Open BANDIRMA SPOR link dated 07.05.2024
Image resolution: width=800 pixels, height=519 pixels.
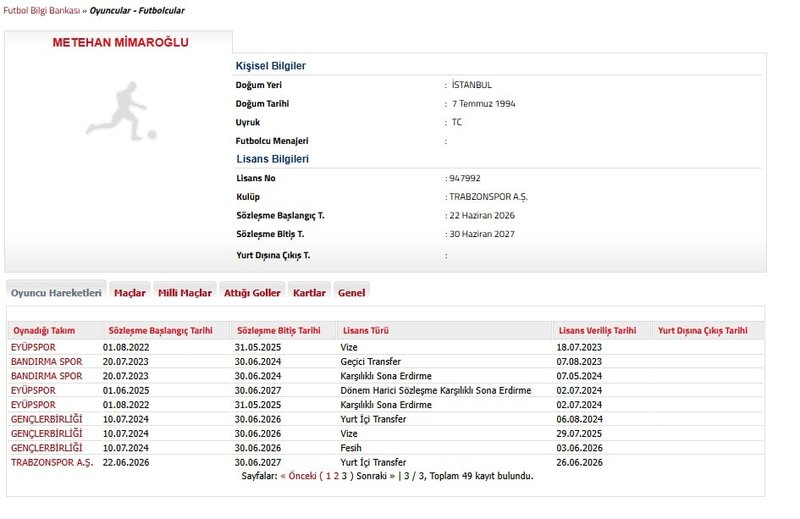46,376
